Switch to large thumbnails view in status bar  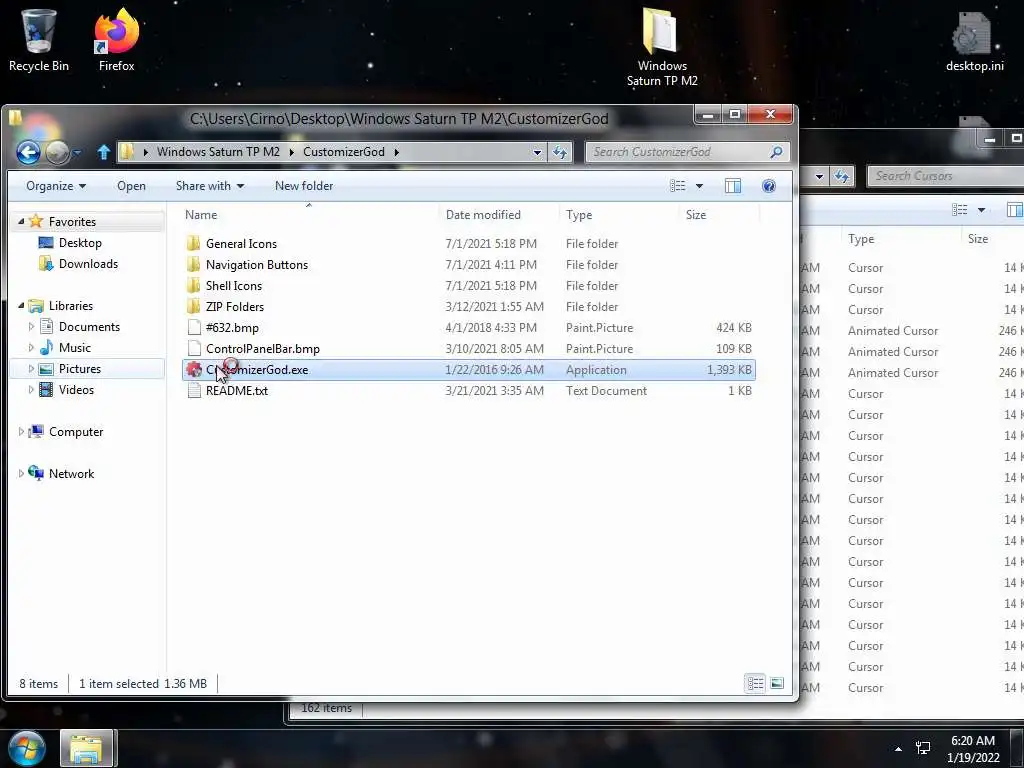[x=776, y=683]
